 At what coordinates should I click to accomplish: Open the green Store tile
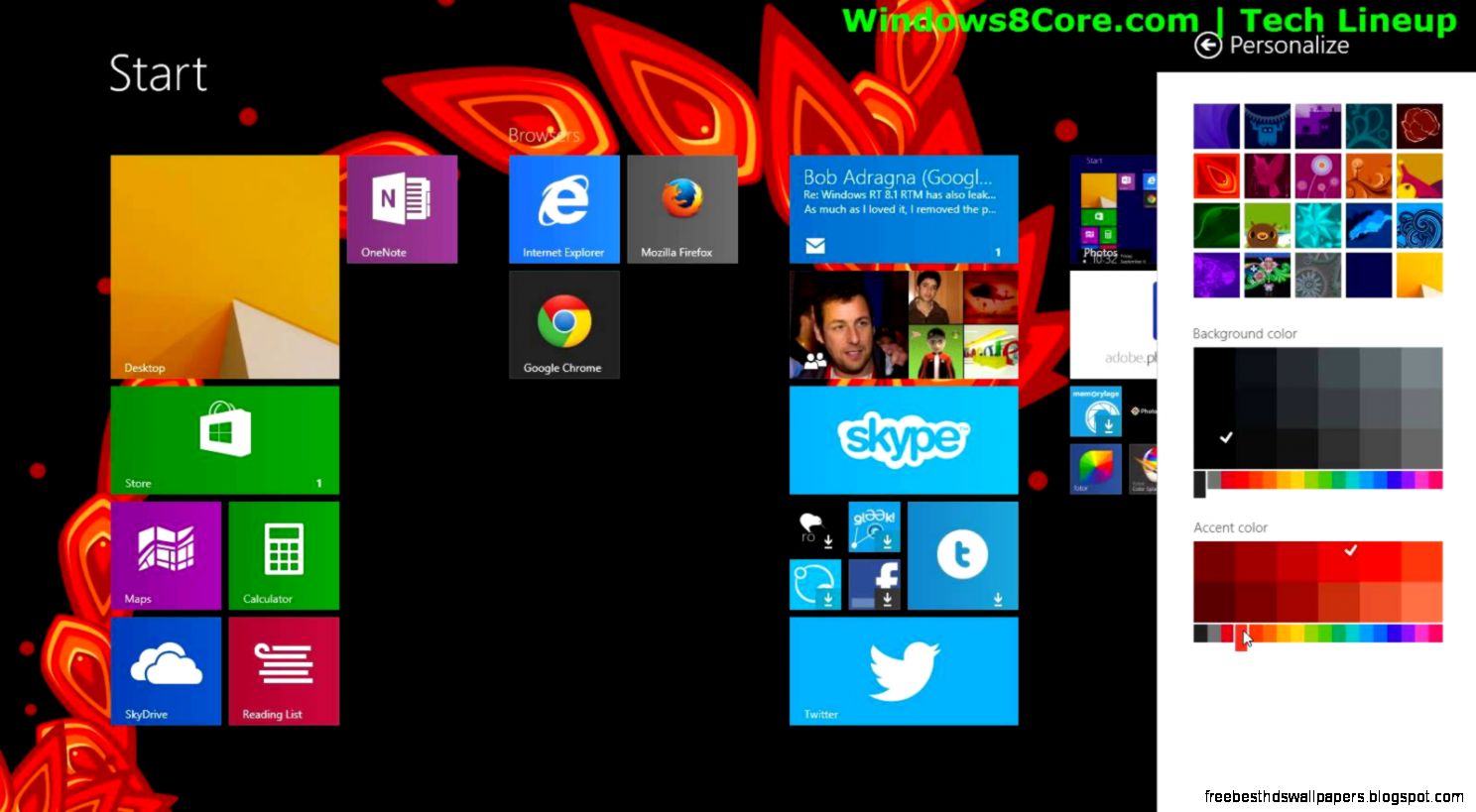pyautogui.click(x=225, y=440)
